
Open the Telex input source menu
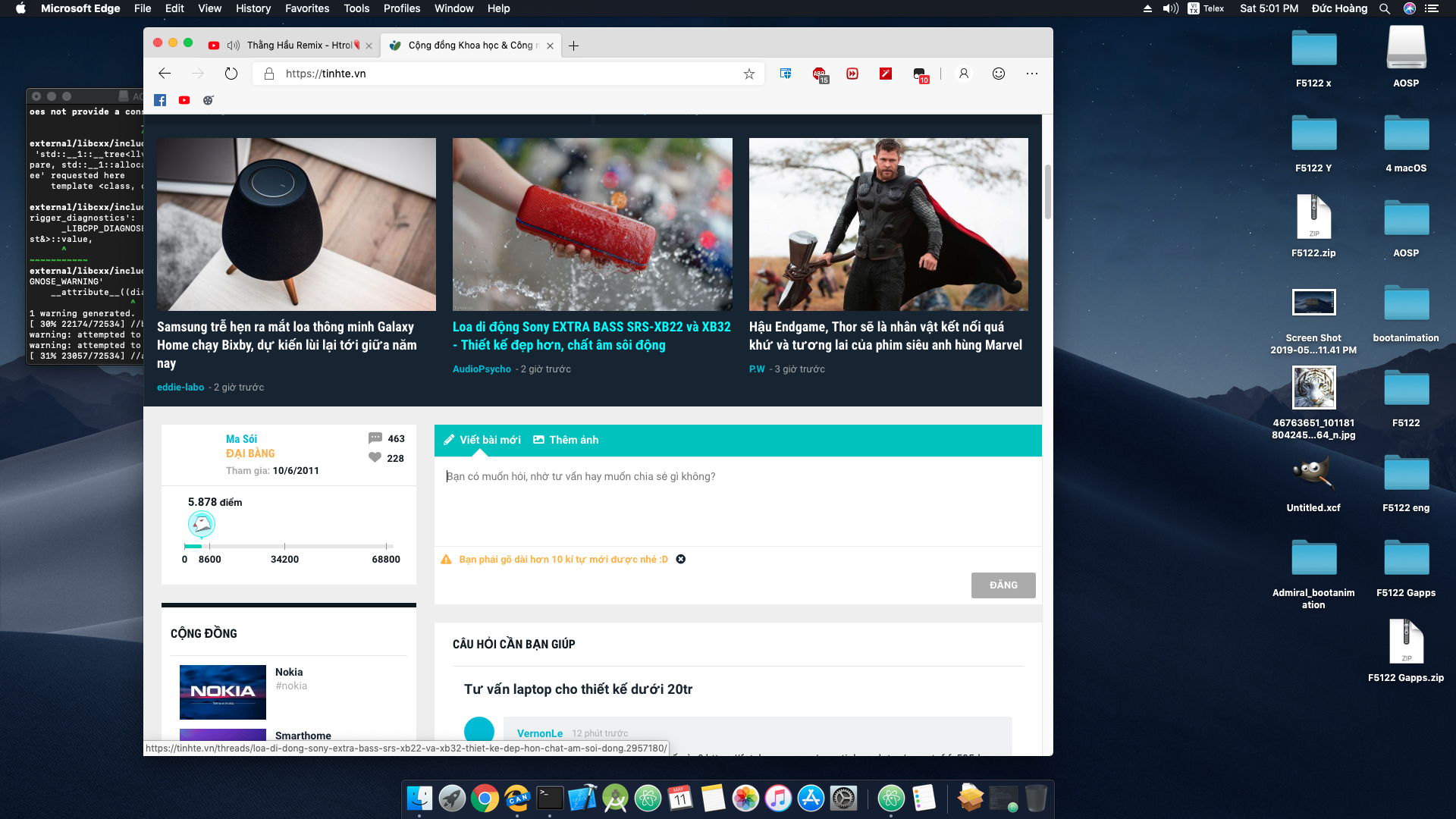tap(1206, 8)
